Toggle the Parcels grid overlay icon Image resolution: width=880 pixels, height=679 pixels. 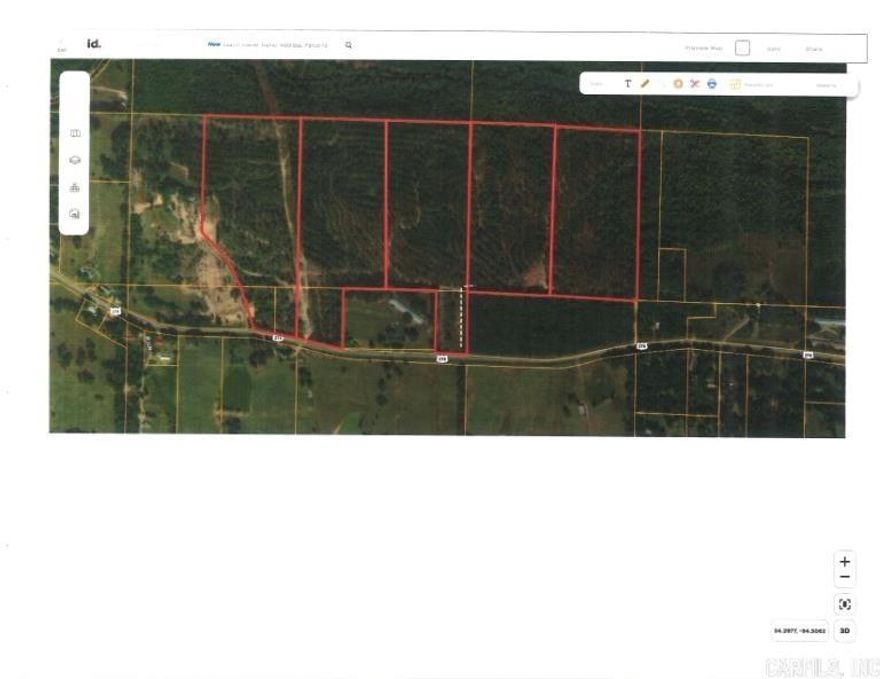(x=733, y=86)
